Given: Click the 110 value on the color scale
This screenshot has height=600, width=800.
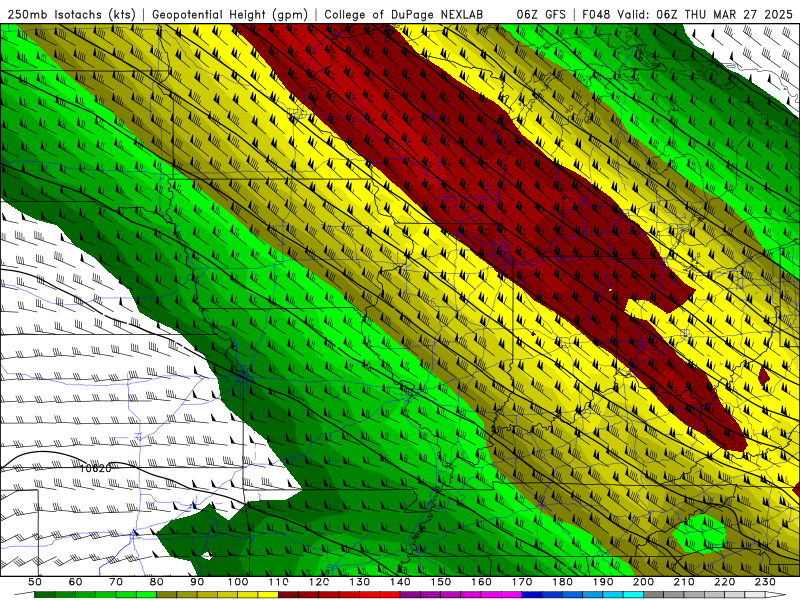Looking at the screenshot, I should point(279,582).
